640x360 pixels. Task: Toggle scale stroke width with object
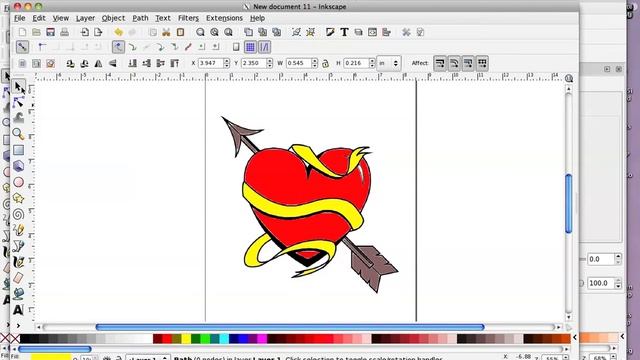[440, 63]
